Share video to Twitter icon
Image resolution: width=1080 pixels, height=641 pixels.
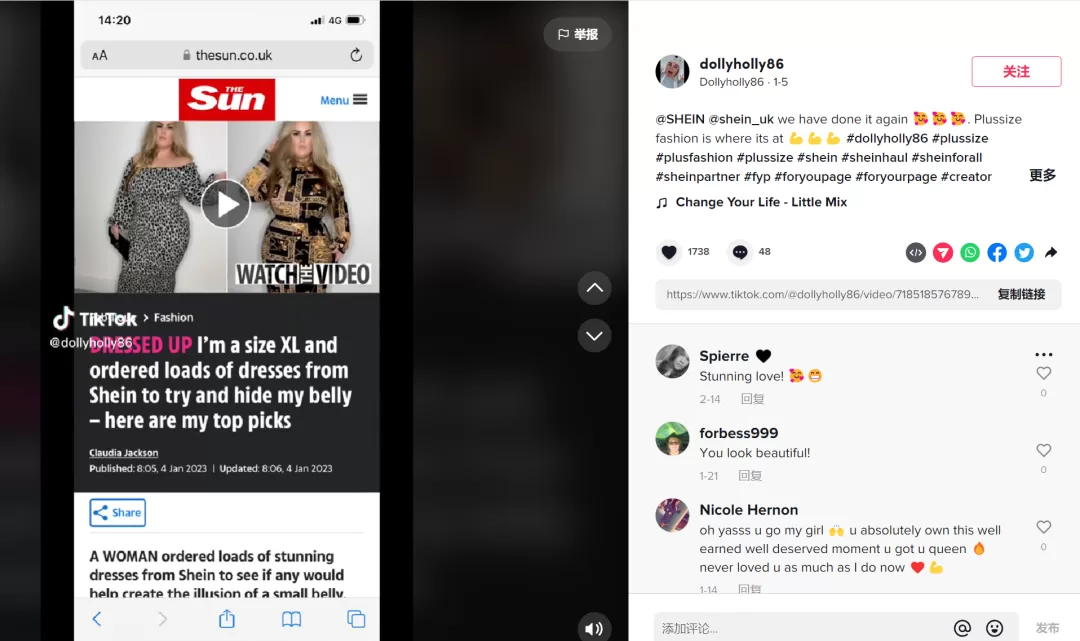(1024, 253)
